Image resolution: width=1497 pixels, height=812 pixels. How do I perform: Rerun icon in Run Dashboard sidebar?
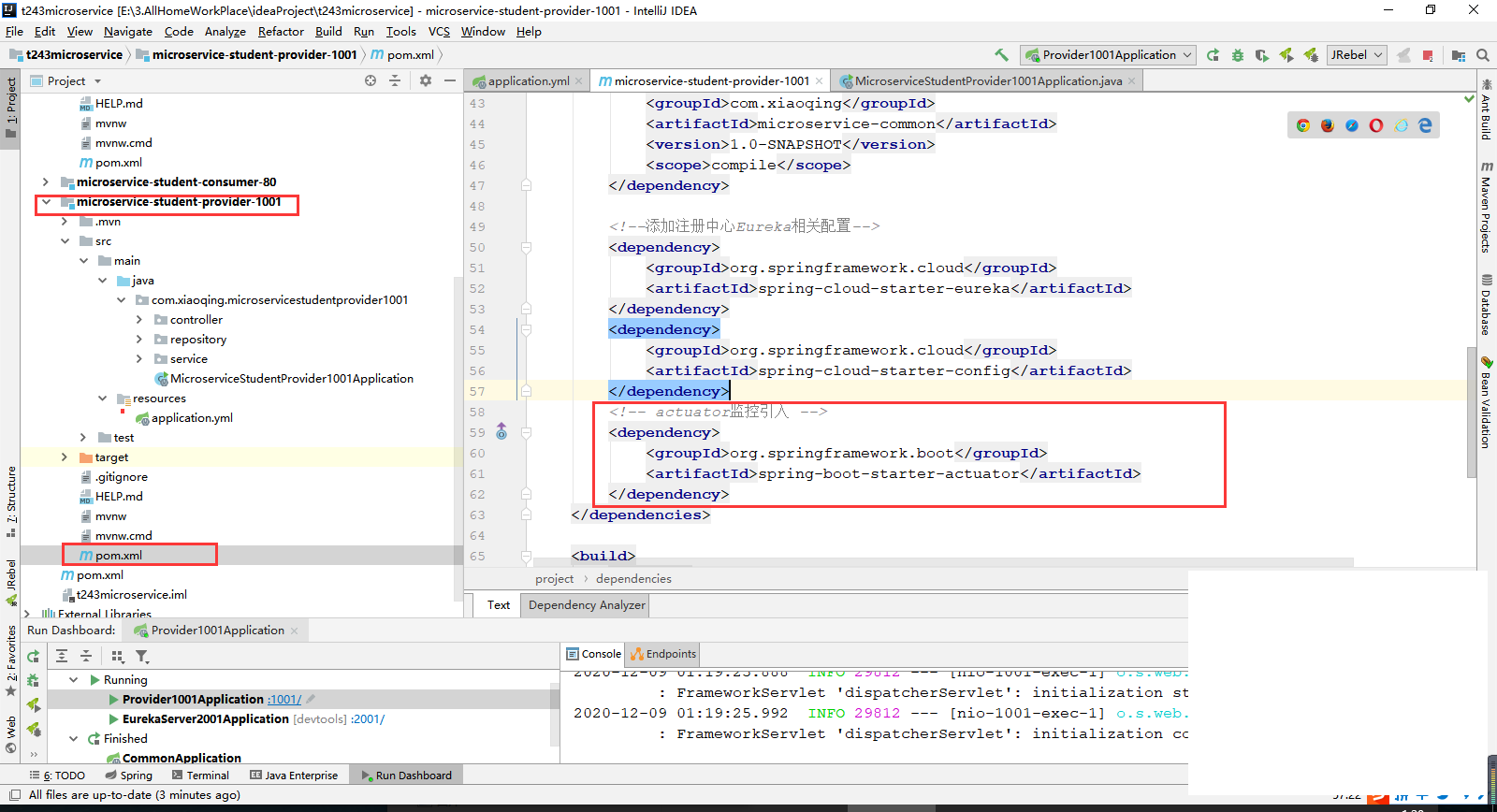[x=34, y=657]
